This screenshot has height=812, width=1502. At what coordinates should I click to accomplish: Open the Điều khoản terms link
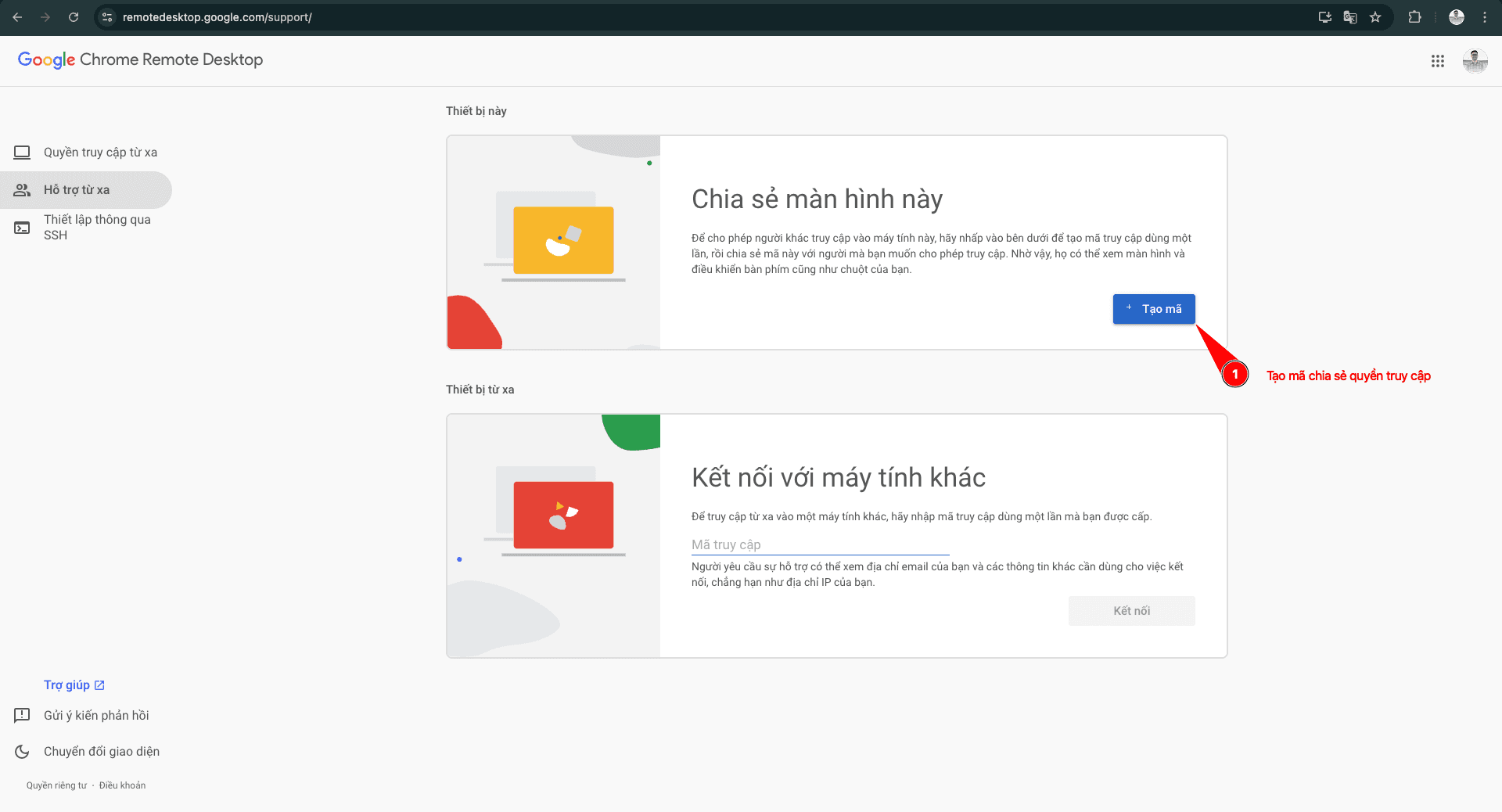pyautogui.click(x=122, y=785)
